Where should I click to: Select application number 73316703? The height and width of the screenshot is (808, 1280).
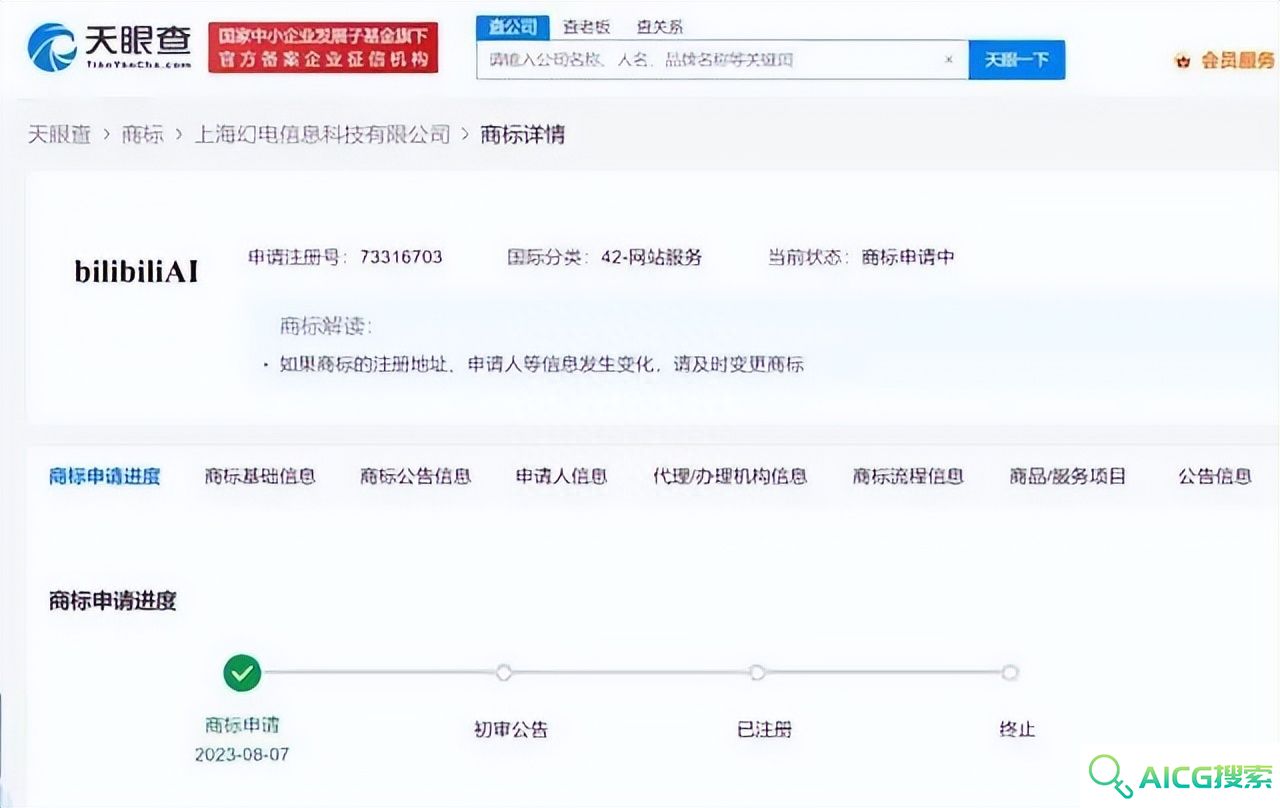pyautogui.click(x=401, y=257)
